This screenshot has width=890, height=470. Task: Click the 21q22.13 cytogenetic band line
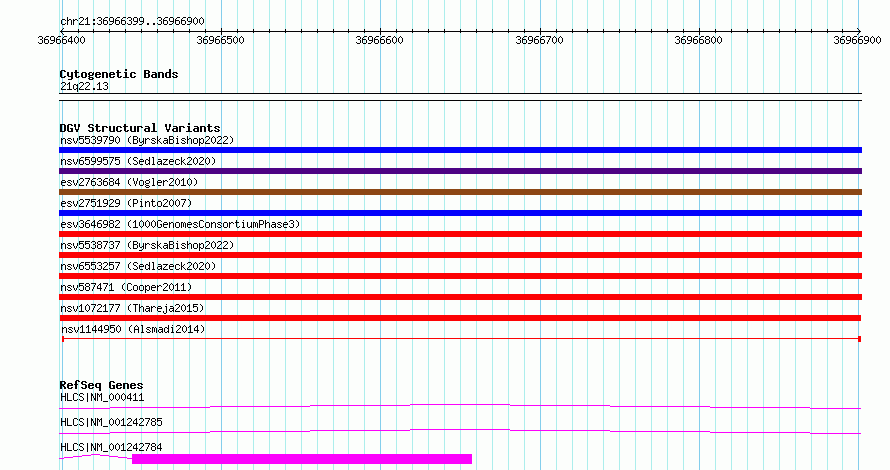click(460, 97)
